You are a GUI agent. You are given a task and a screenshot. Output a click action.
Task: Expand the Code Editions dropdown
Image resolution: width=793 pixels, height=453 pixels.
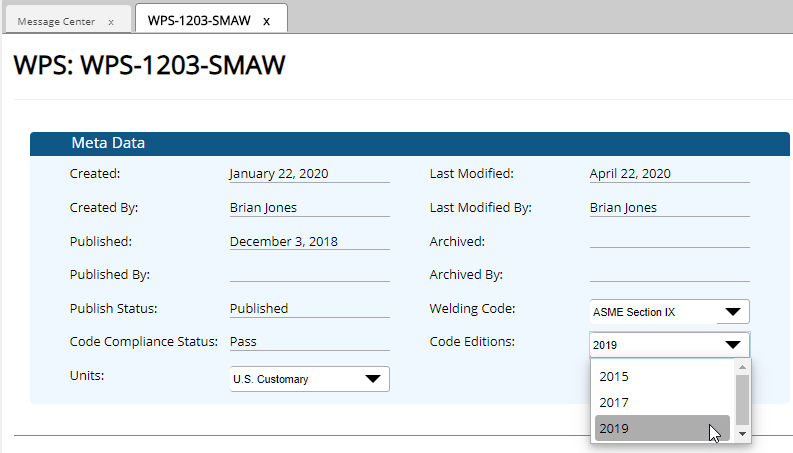tap(669, 345)
